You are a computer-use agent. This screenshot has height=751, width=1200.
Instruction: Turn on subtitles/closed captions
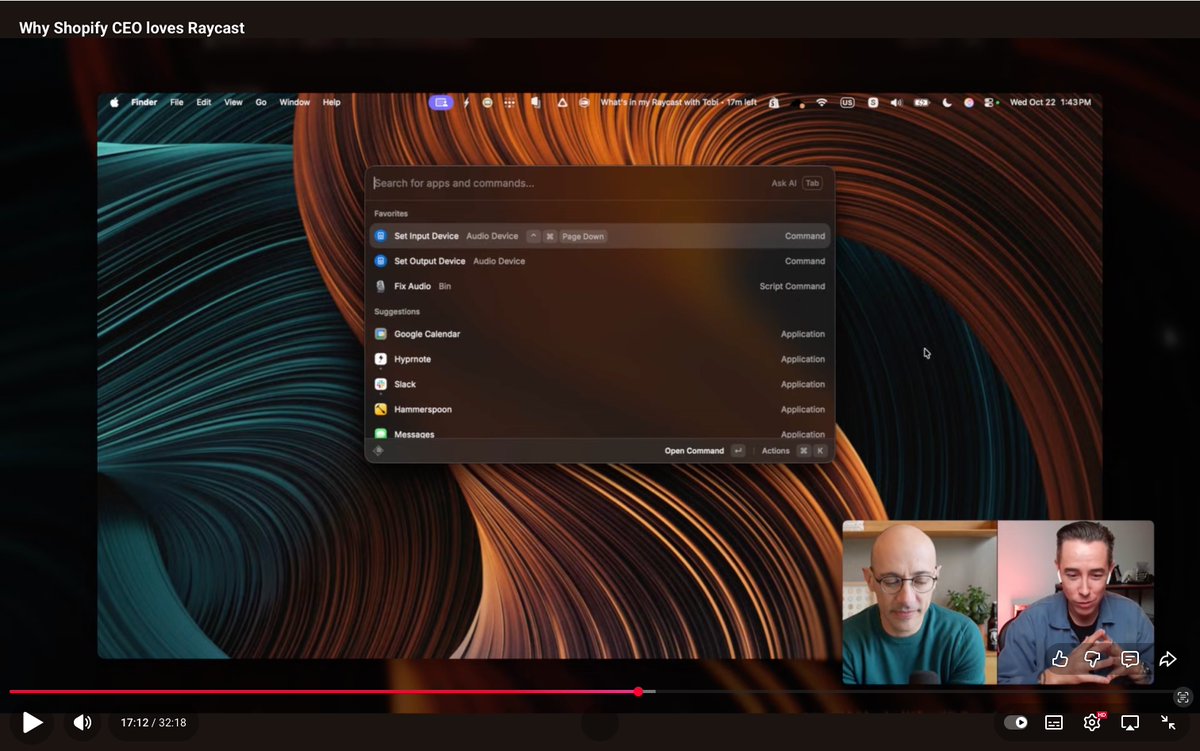(1053, 722)
